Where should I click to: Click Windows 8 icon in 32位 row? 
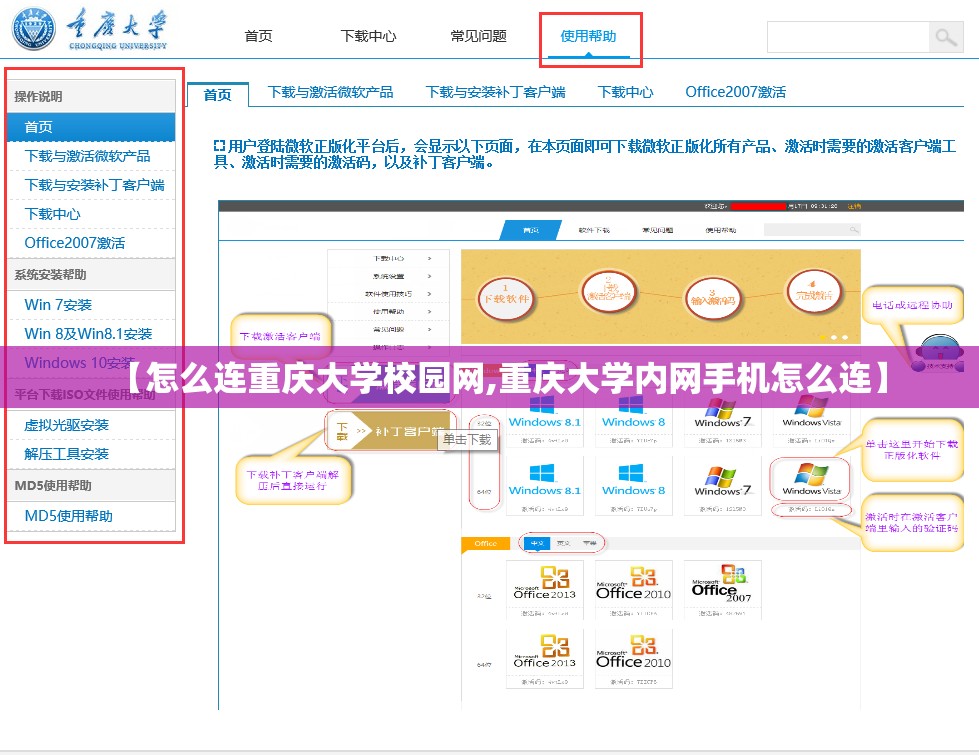click(633, 412)
